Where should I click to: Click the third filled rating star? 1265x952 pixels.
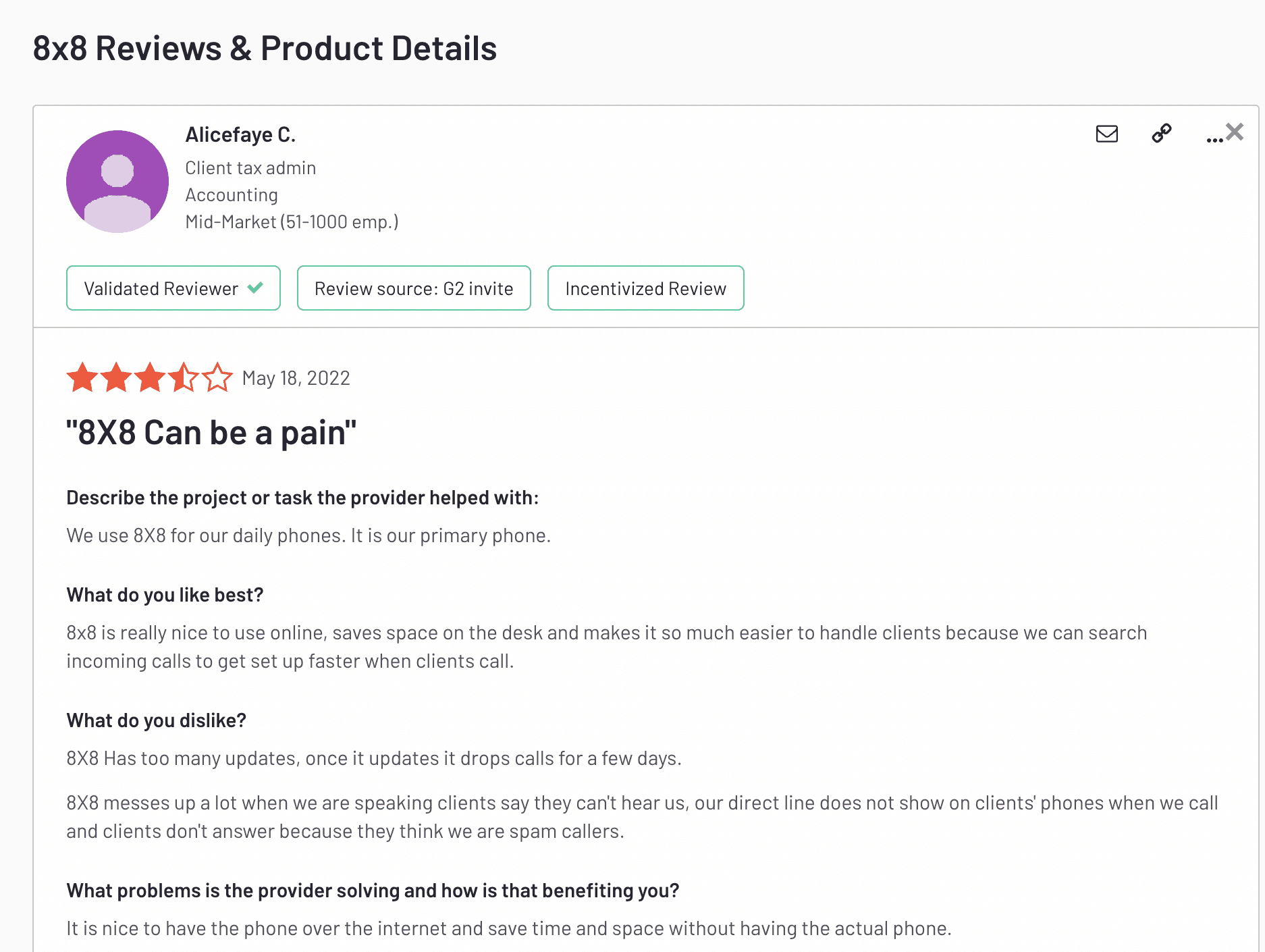[x=150, y=377]
